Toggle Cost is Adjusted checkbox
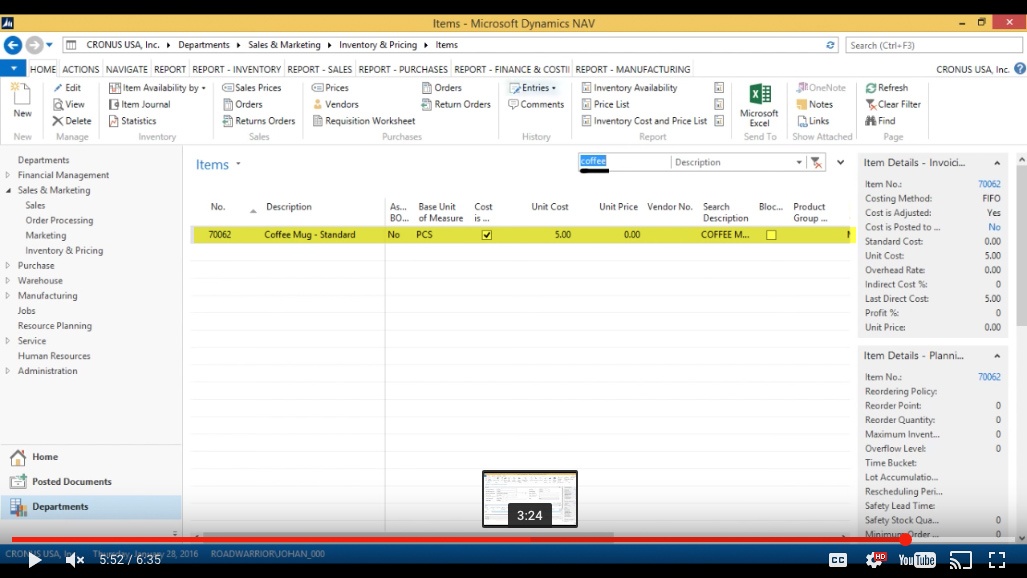This screenshot has height=578, width=1027. pos(487,235)
